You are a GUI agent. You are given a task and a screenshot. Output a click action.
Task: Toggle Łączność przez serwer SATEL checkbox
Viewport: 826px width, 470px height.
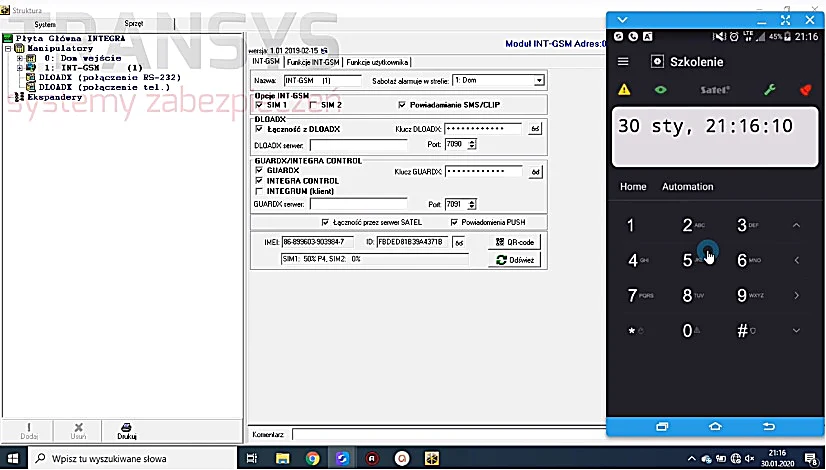(x=325, y=222)
